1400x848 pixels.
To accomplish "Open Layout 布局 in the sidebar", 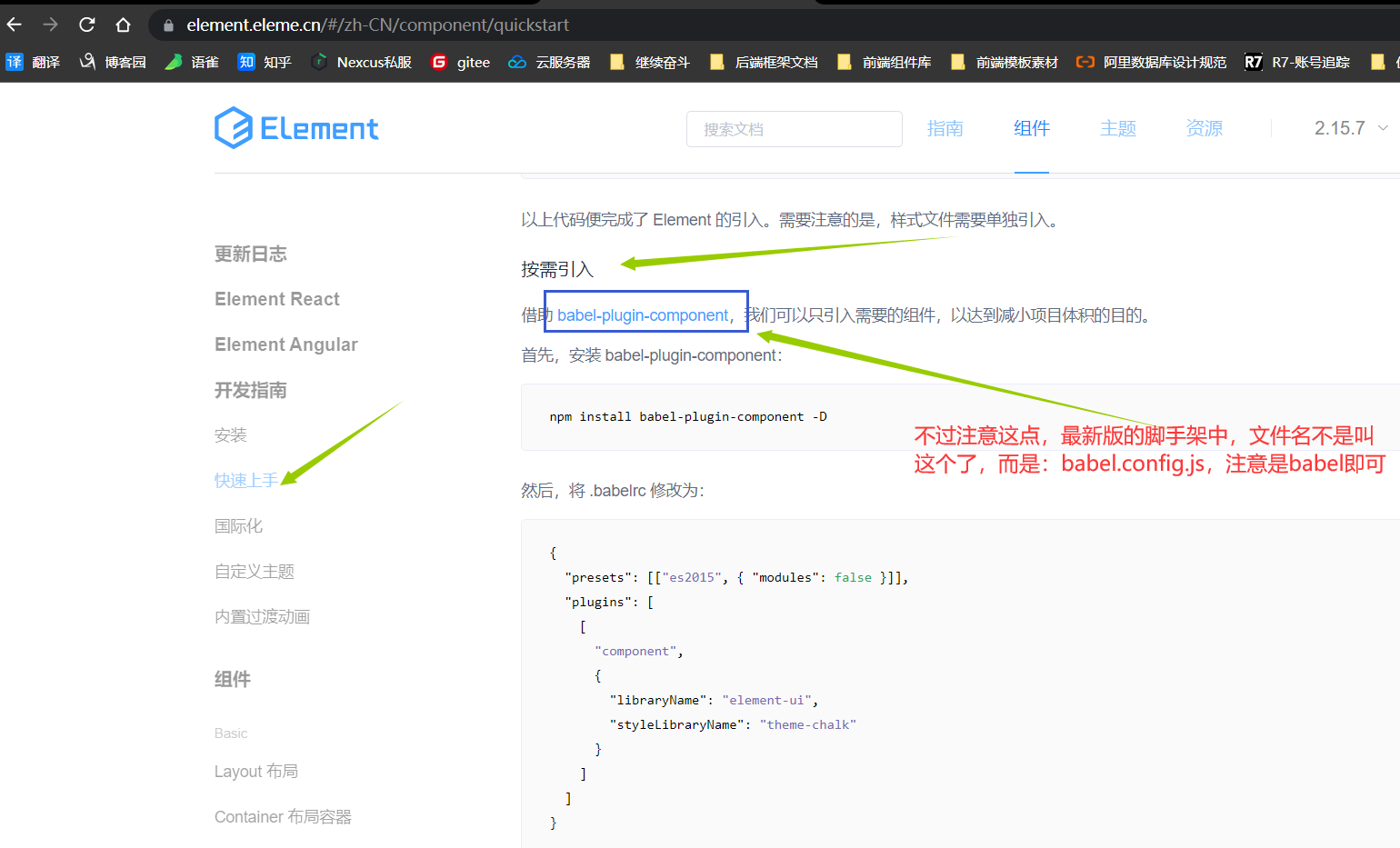I will point(256,772).
